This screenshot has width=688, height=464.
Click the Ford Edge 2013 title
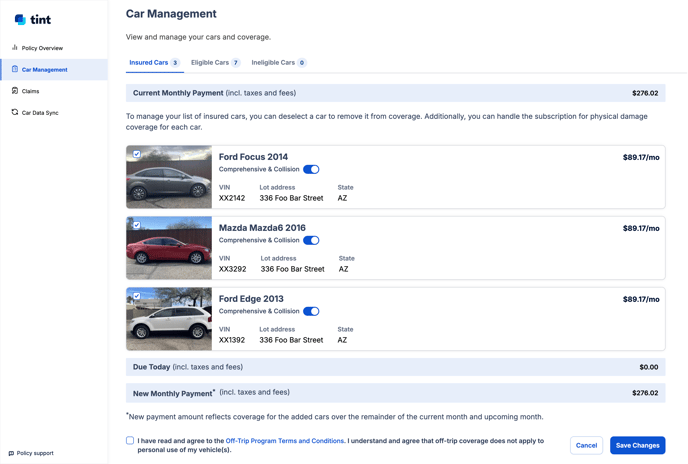251,299
